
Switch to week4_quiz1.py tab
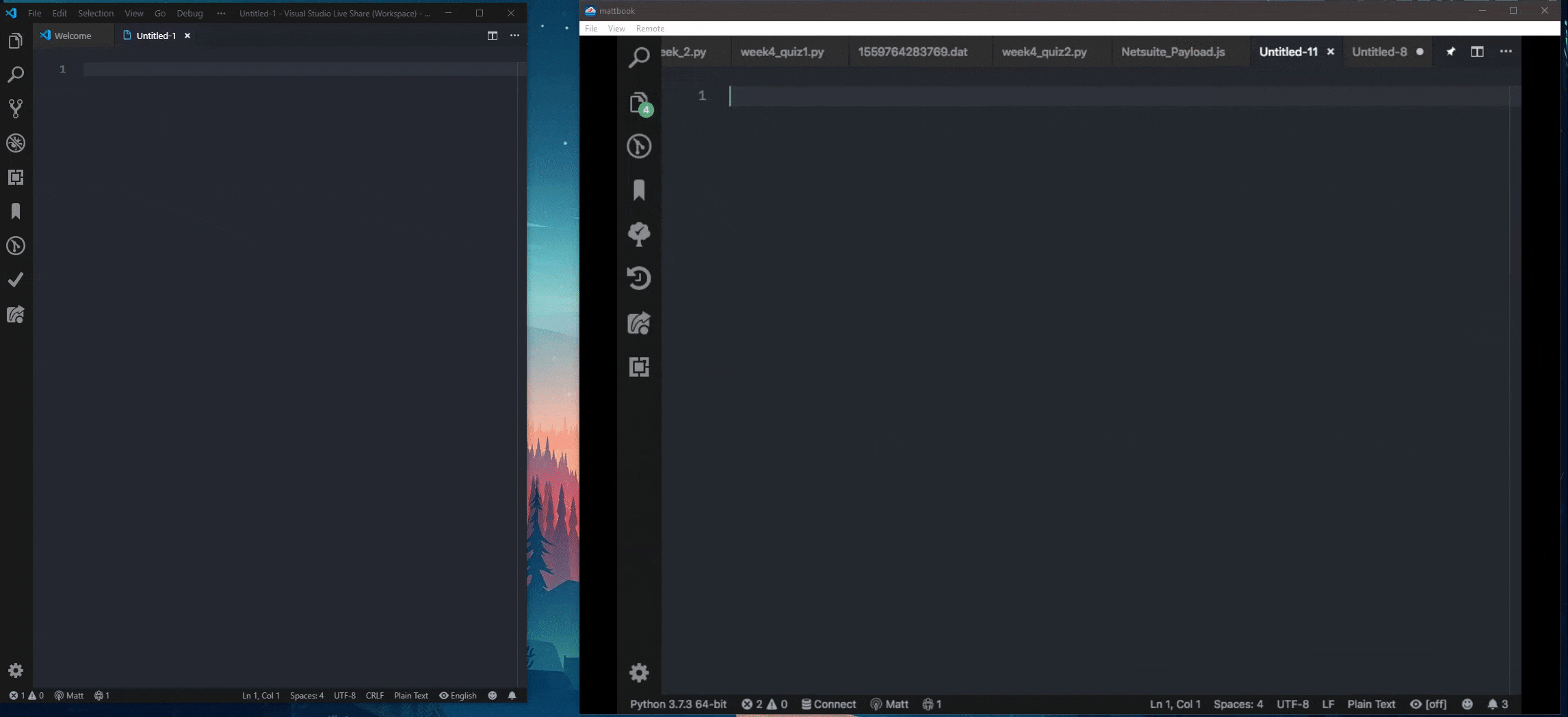[782, 51]
